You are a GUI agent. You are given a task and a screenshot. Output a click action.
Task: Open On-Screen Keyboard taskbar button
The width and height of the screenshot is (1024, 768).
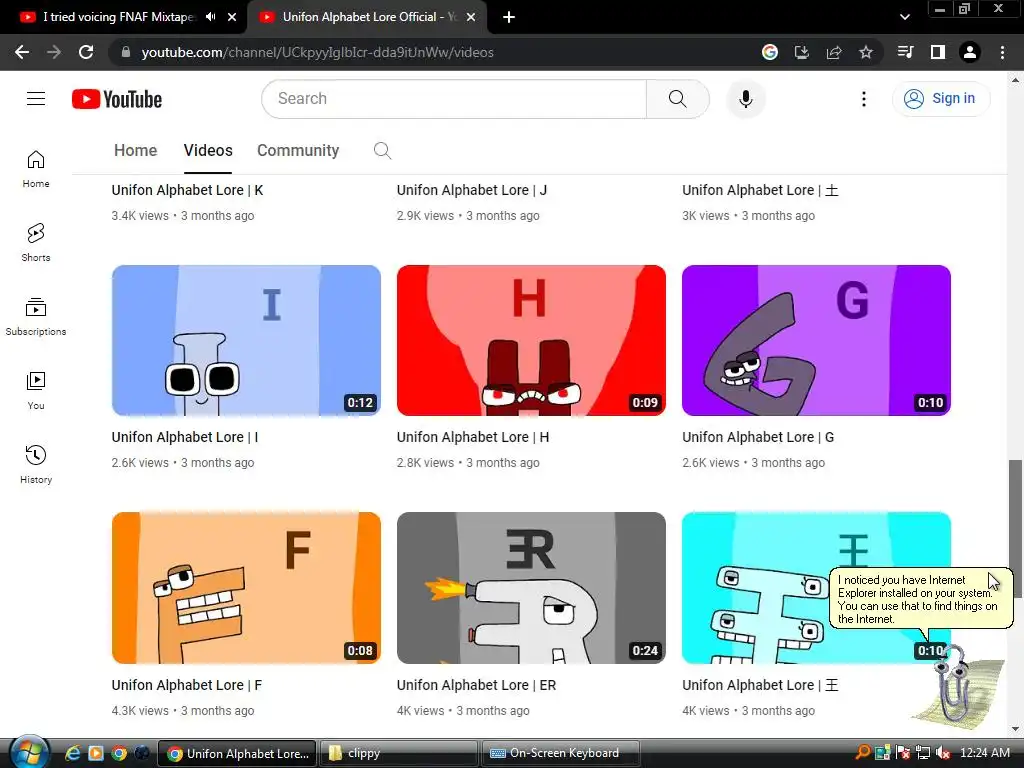[x=560, y=753]
